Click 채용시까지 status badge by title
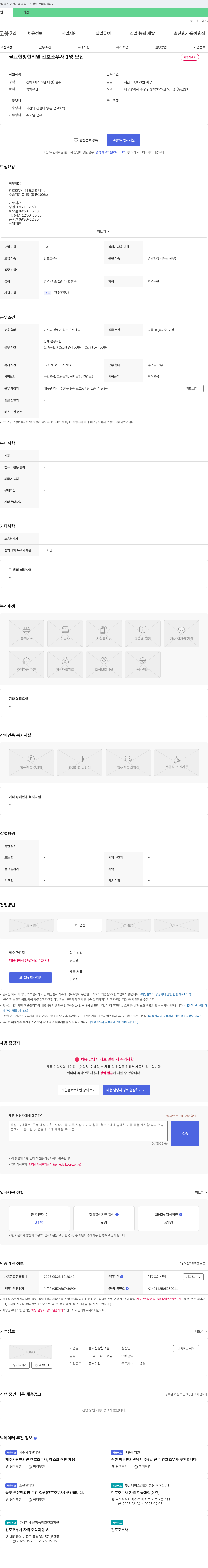208x1568 pixels. 190,57
